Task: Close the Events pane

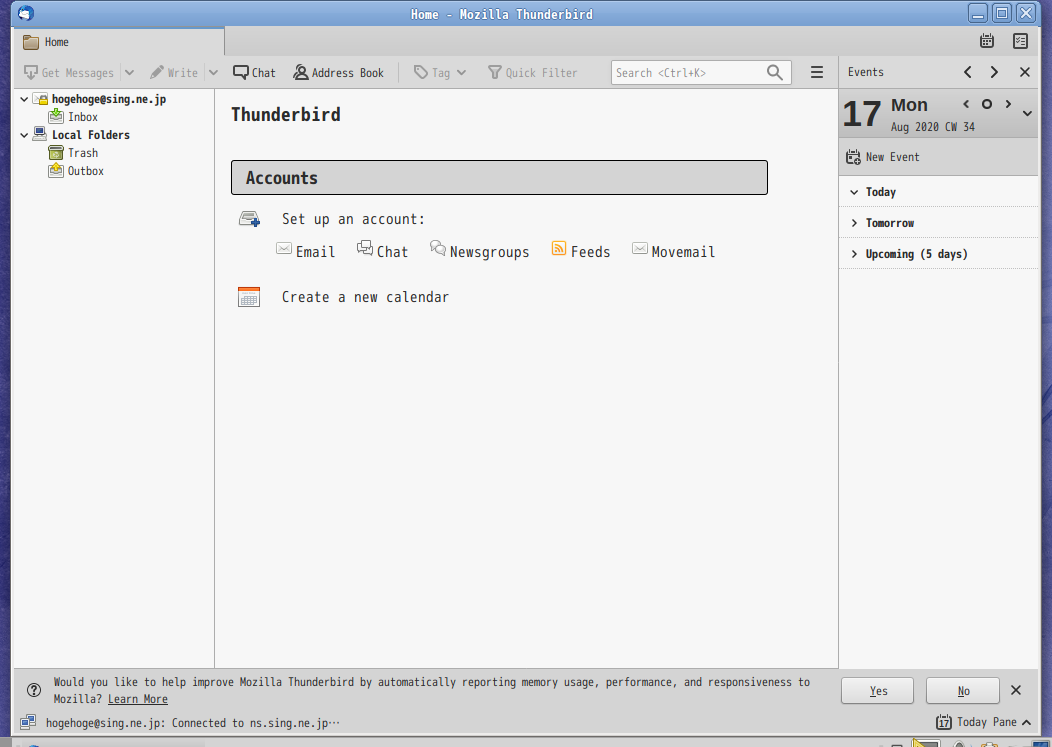Action: (1024, 72)
